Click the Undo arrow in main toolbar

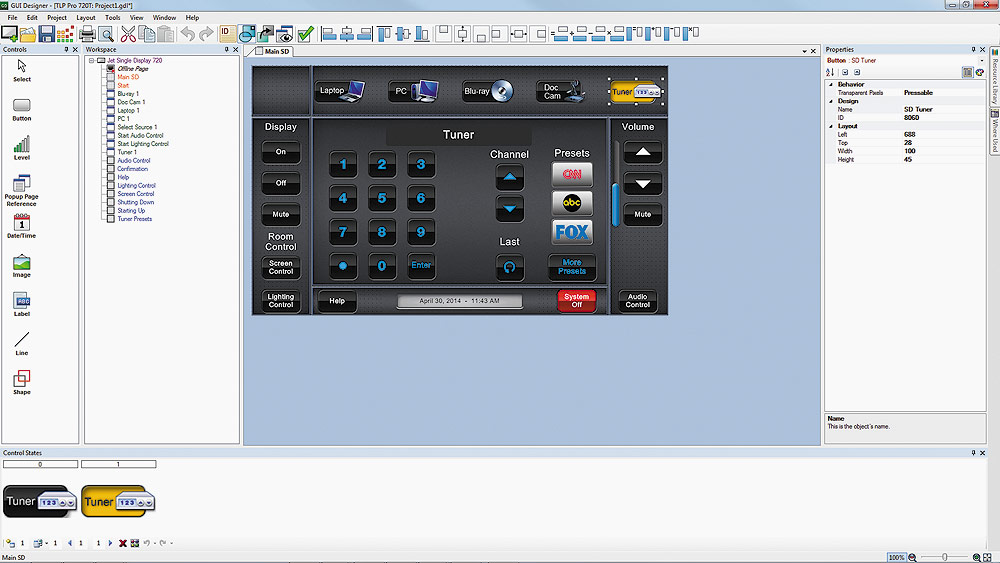point(187,34)
